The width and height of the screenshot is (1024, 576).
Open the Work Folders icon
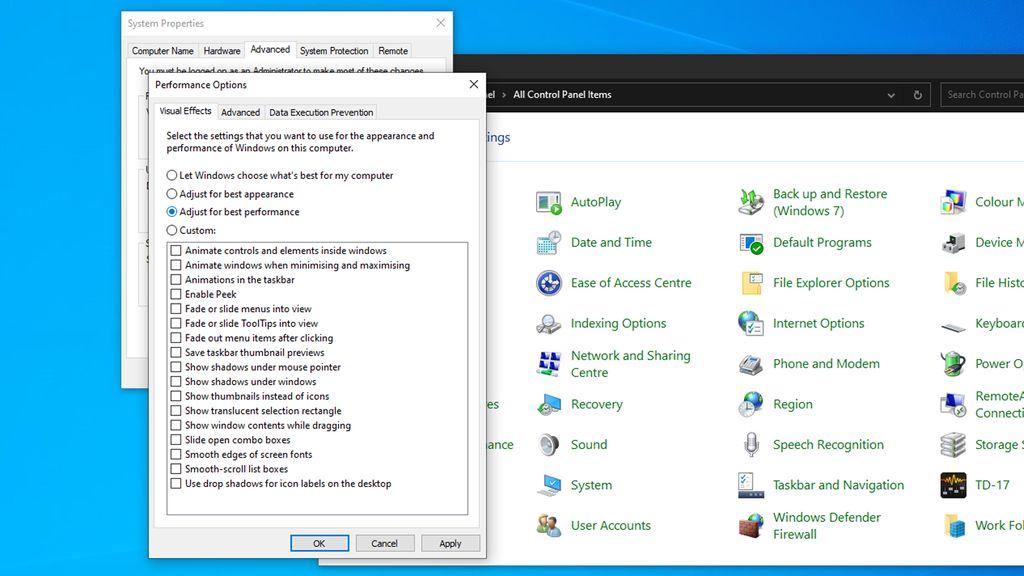[953, 526]
